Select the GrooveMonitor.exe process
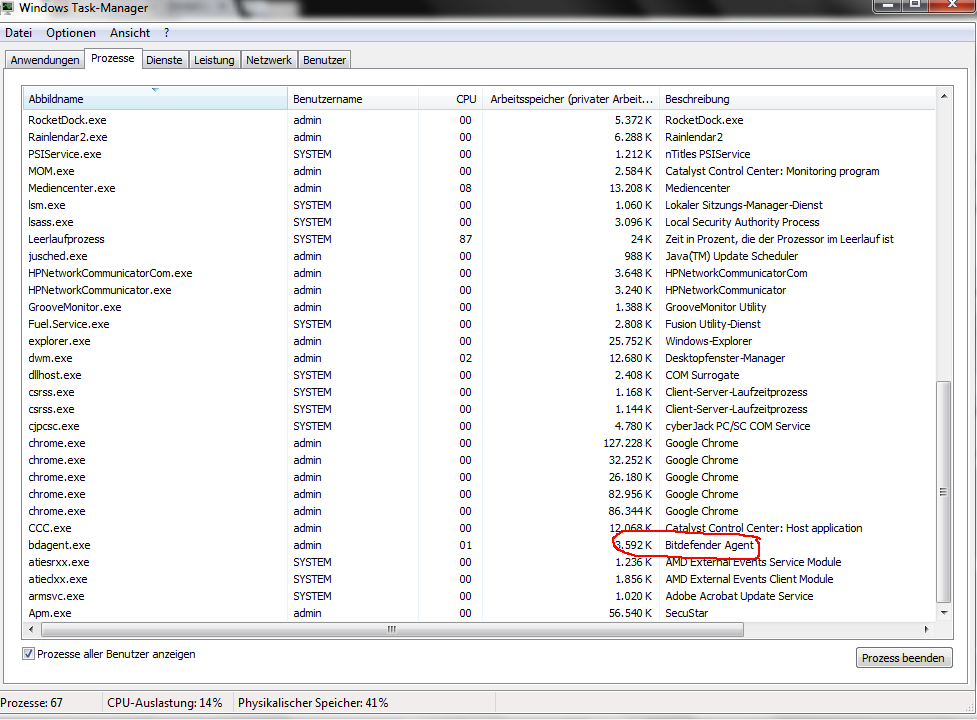This screenshot has height=720, width=977. pyautogui.click(x=479, y=307)
